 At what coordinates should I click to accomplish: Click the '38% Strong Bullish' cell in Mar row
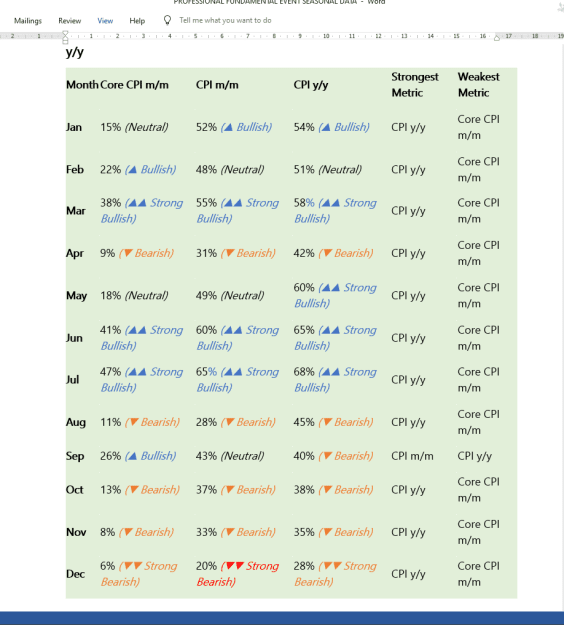(x=141, y=210)
